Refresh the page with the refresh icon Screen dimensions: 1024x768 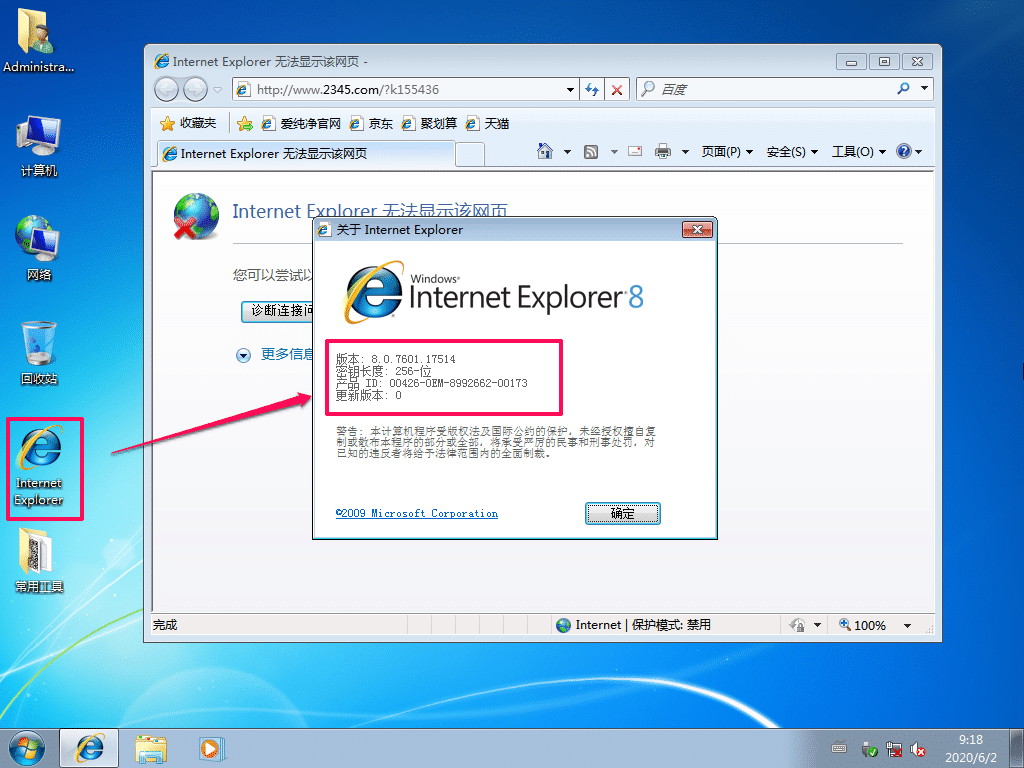click(x=590, y=89)
